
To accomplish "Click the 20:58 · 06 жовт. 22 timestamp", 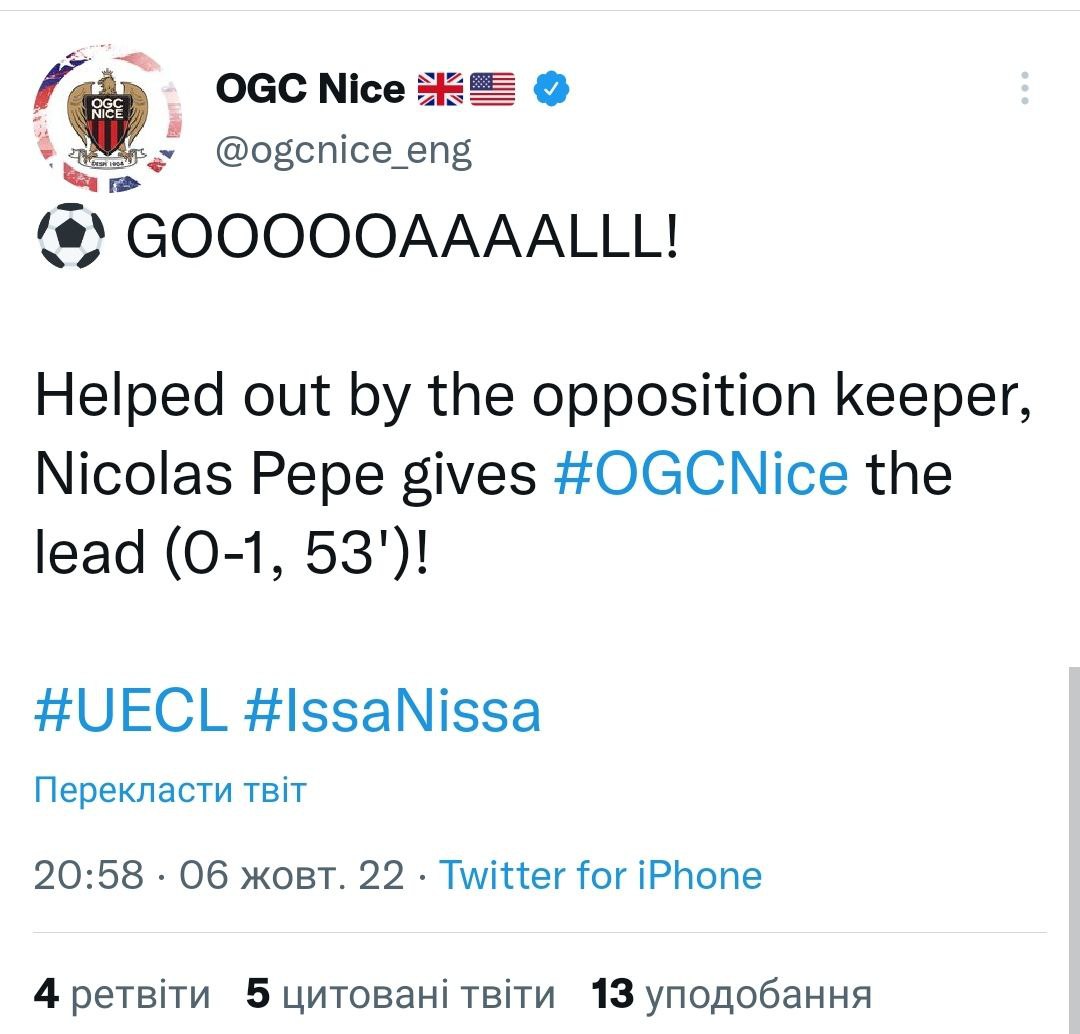I will (x=219, y=876).
